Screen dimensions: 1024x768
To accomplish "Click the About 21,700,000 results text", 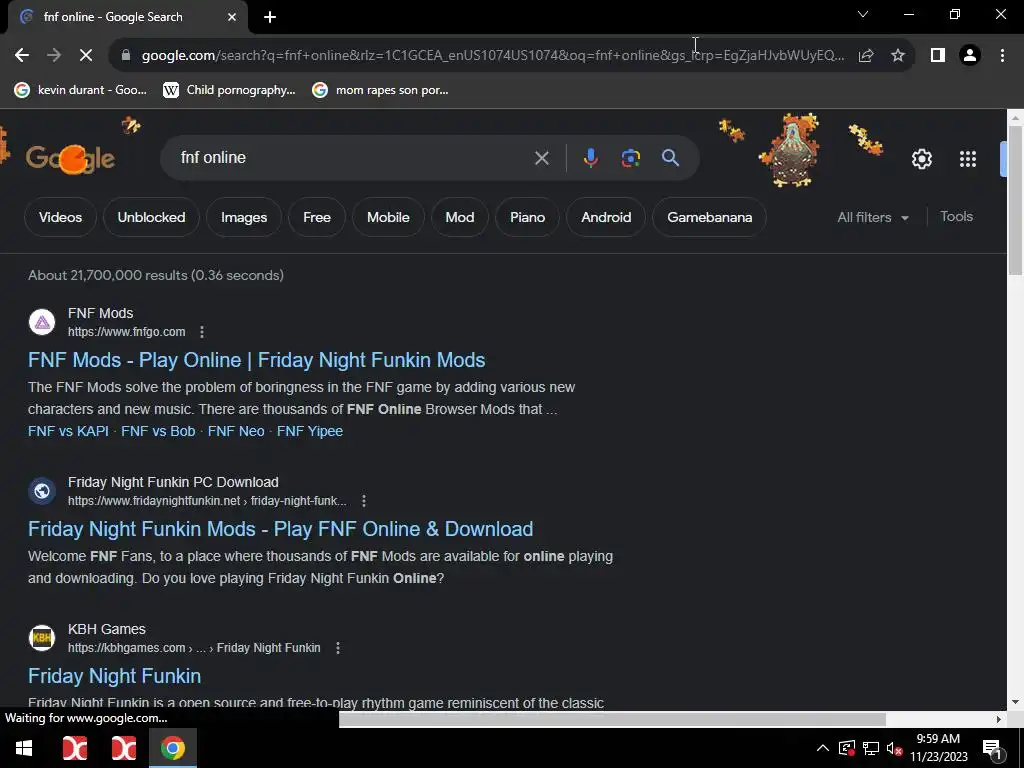I will tap(155, 276).
